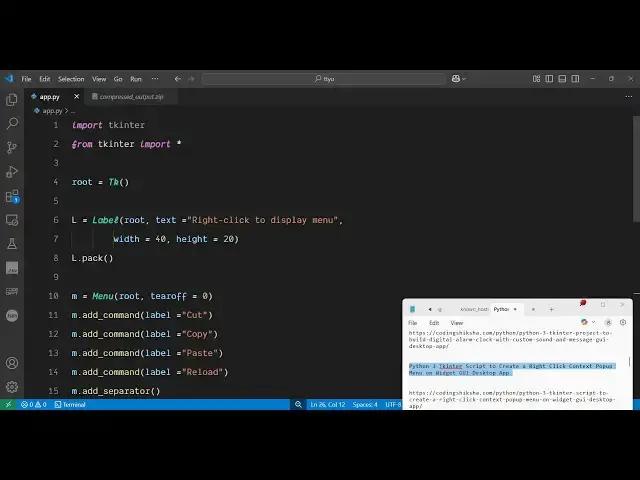640x480 pixels.
Task: Go forward with the title bar right arrow
Action: pyautogui.click(x=191, y=79)
